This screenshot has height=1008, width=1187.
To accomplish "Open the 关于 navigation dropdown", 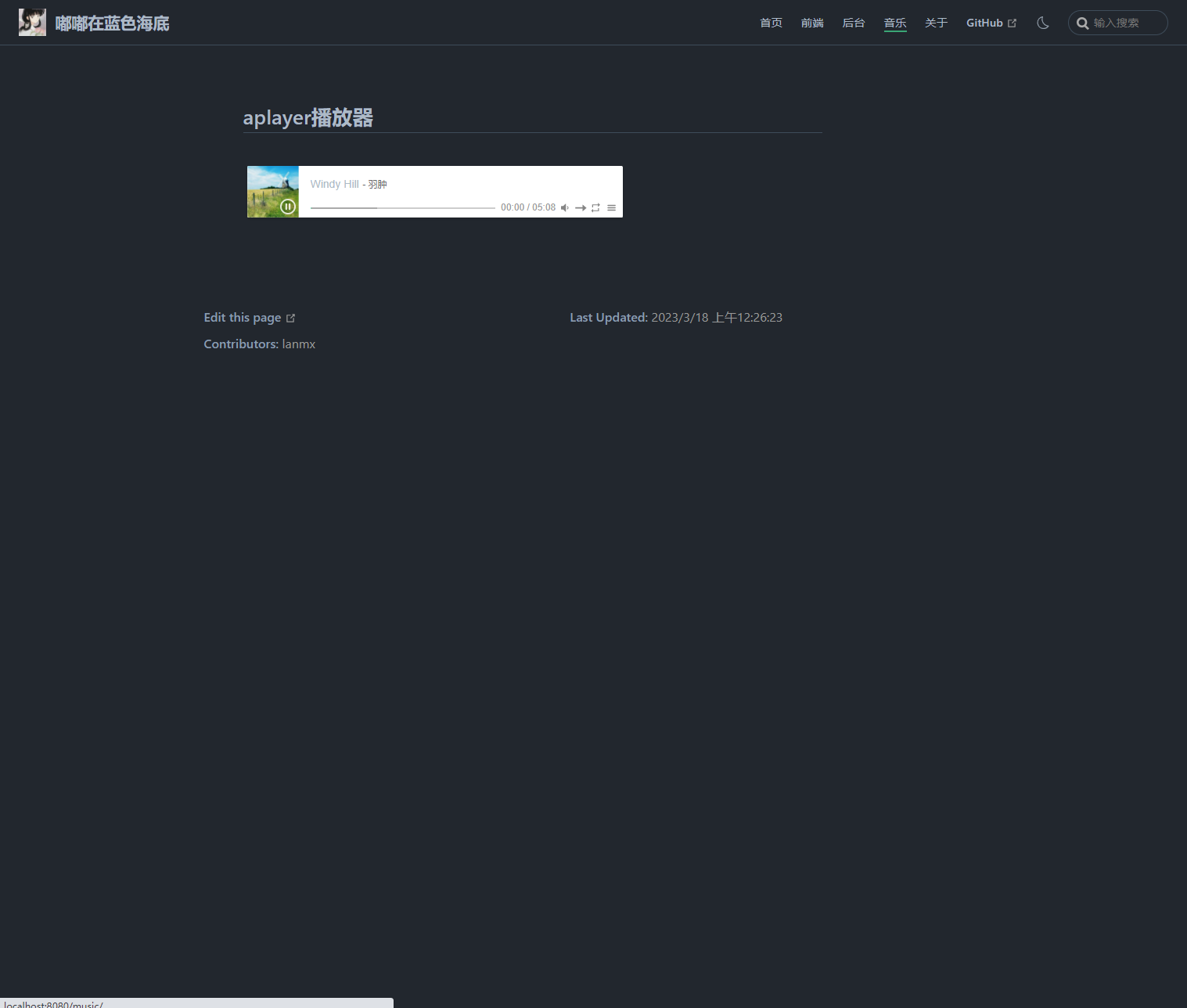I will (x=935, y=23).
